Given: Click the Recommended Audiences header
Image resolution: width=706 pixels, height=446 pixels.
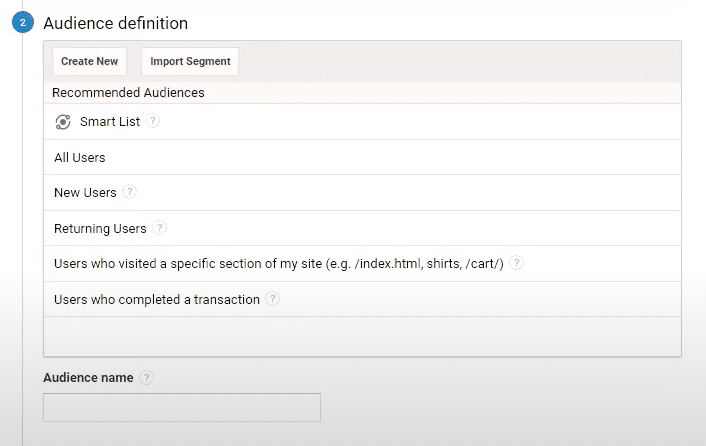Looking at the screenshot, I should [128, 93].
